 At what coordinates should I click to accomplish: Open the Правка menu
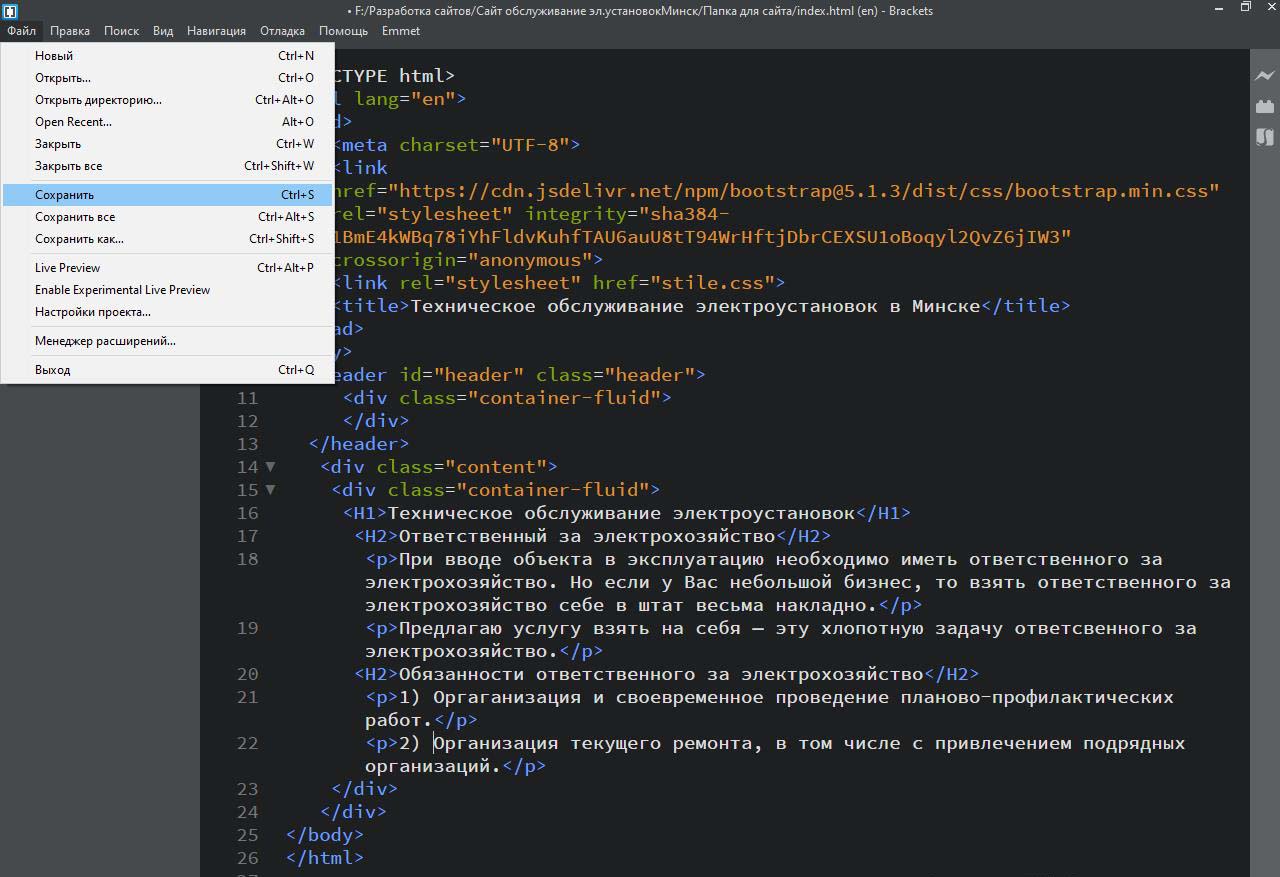[x=70, y=31]
